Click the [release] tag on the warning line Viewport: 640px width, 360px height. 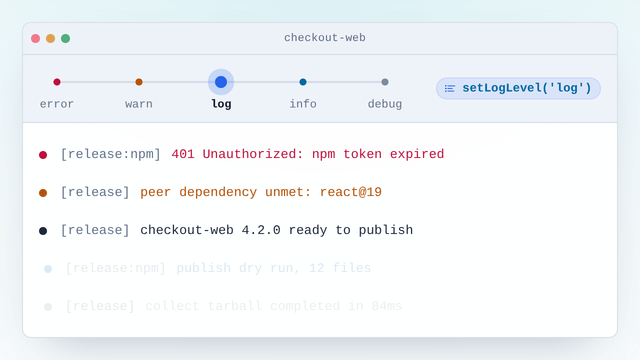pyautogui.click(x=95, y=192)
